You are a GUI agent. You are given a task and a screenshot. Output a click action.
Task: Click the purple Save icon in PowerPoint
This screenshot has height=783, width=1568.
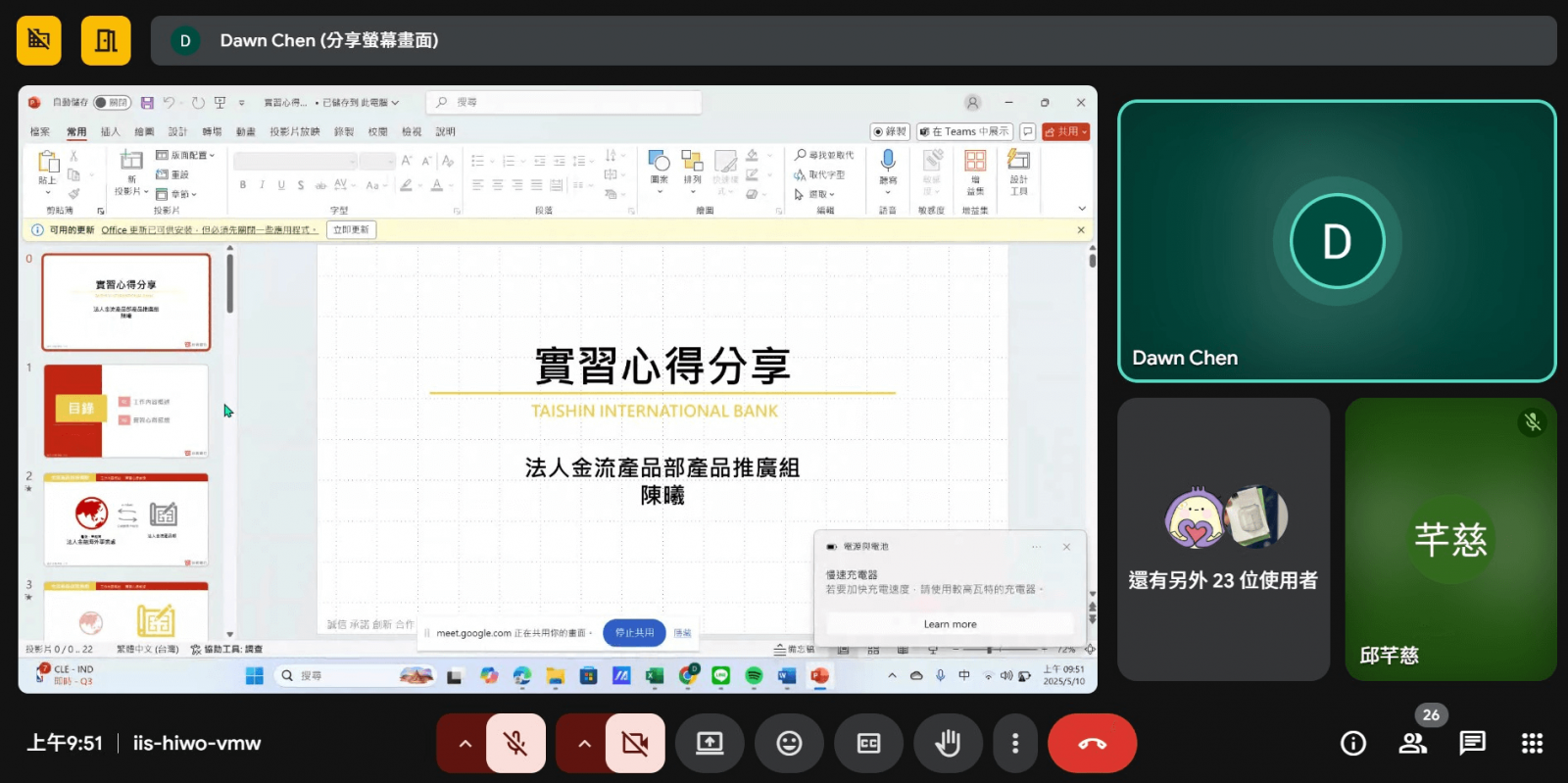(147, 102)
